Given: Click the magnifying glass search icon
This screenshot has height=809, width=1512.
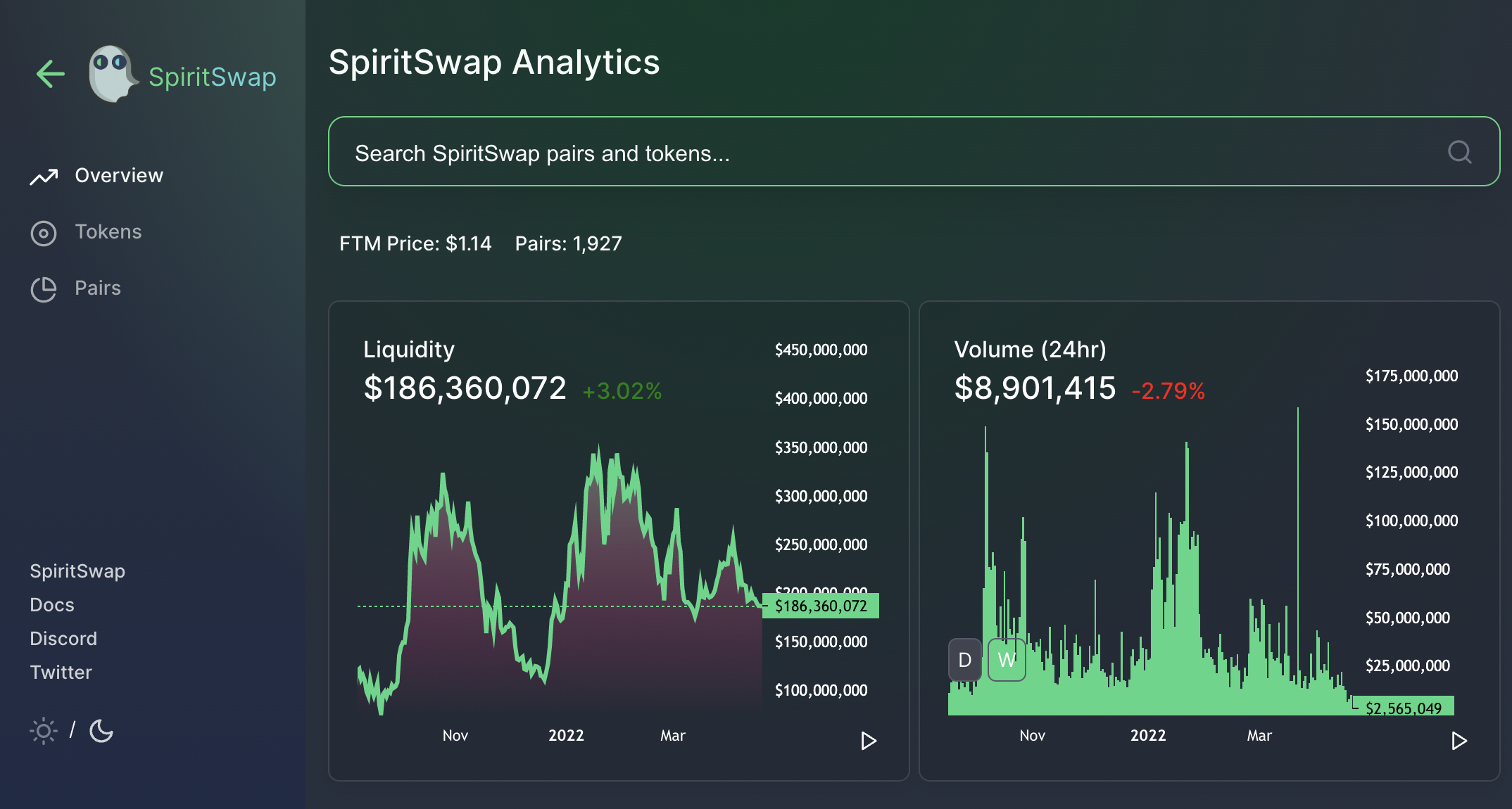Looking at the screenshot, I should [1460, 152].
